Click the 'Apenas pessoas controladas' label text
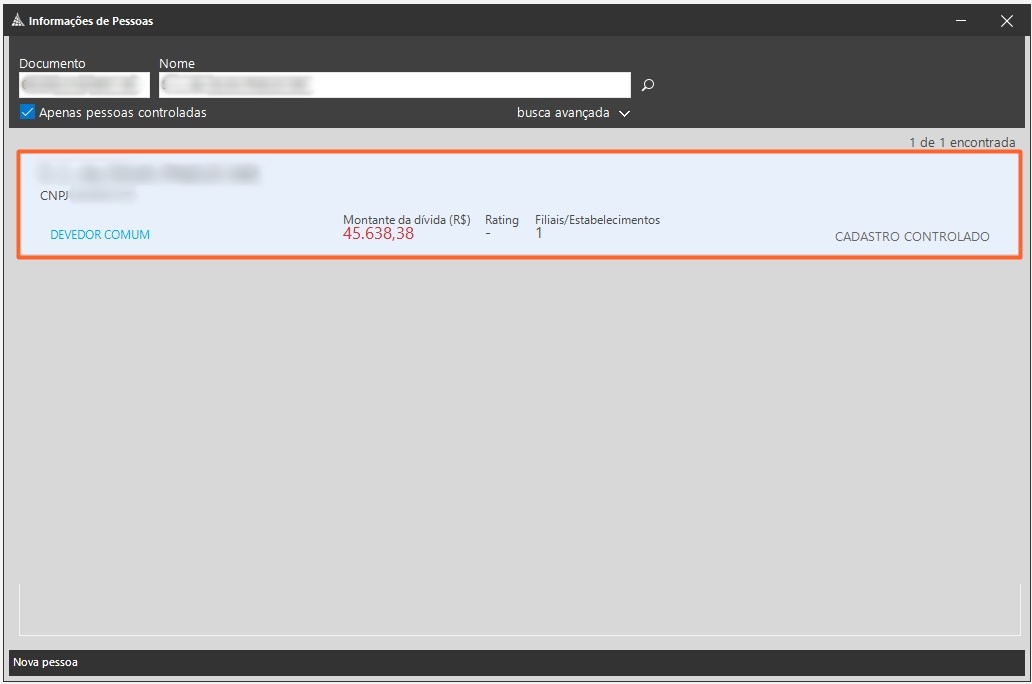Viewport: 1032px width, 684px height. [122, 113]
